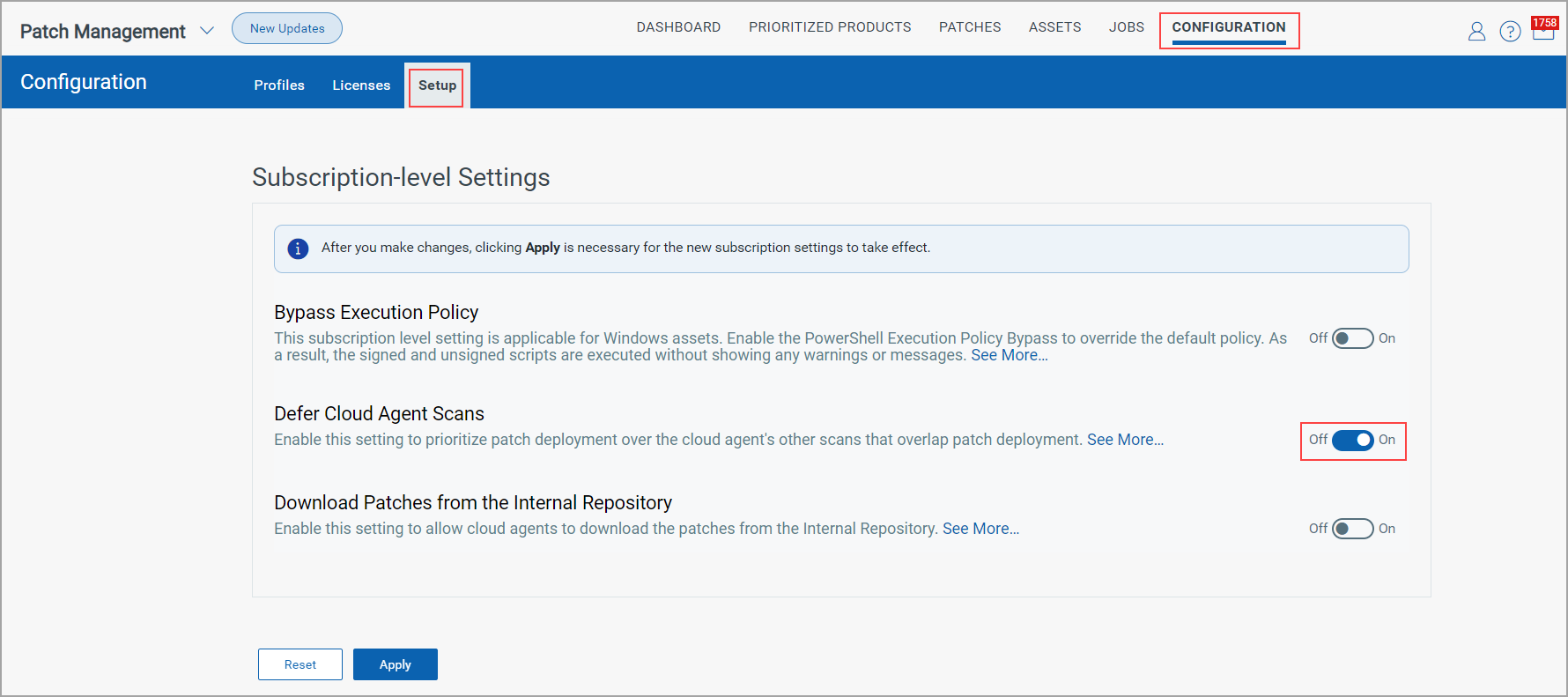The image size is (1568, 697).
Task: Switch to the Patches tab
Action: [x=970, y=27]
